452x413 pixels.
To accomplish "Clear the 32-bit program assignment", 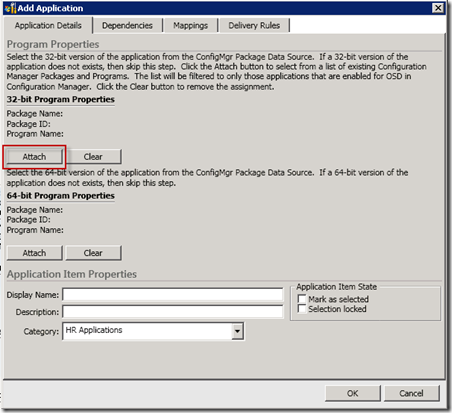I will pyautogui.click(x=93, y=157).
